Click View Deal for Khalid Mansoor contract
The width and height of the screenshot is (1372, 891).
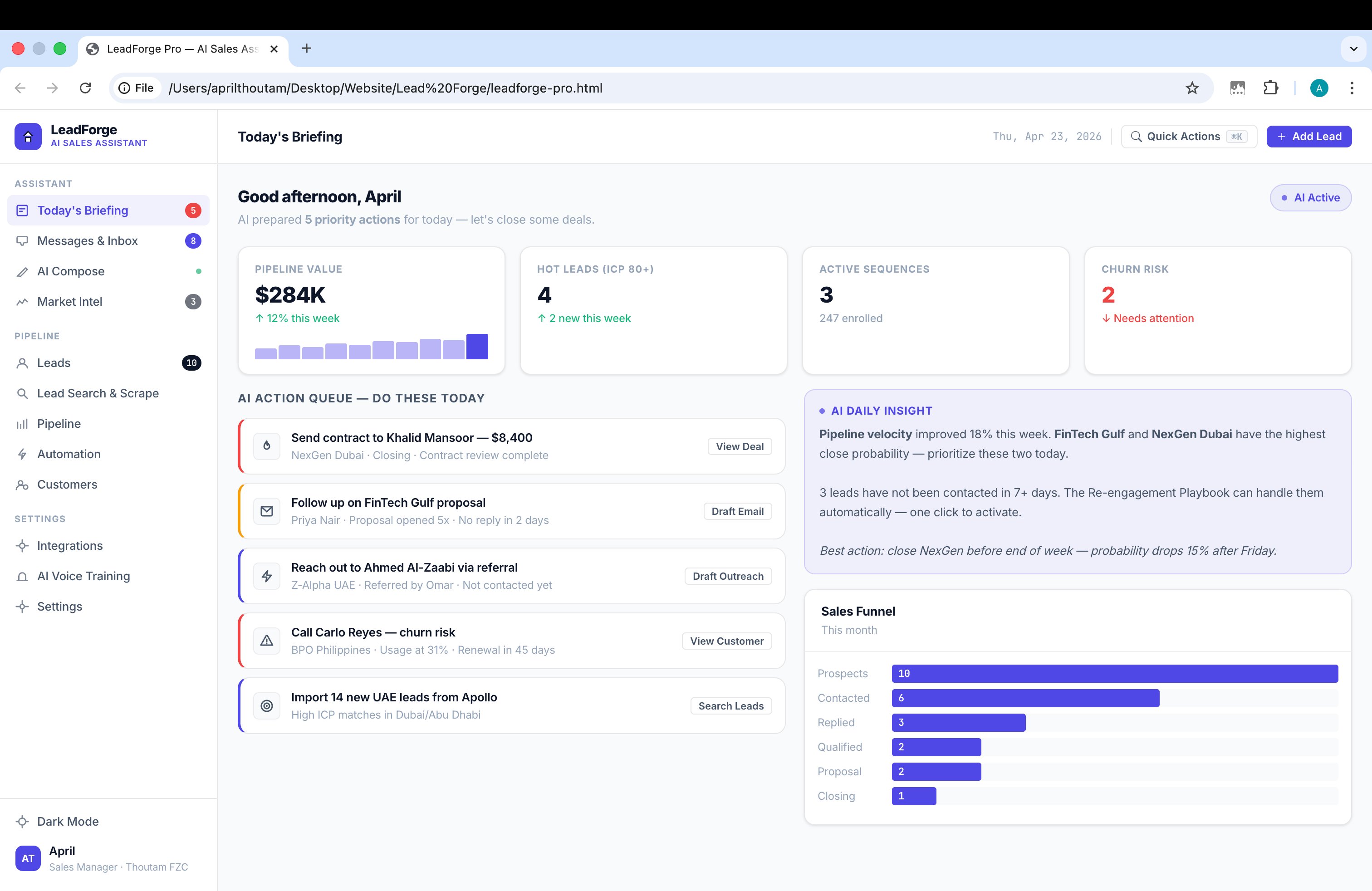point(739,446)
